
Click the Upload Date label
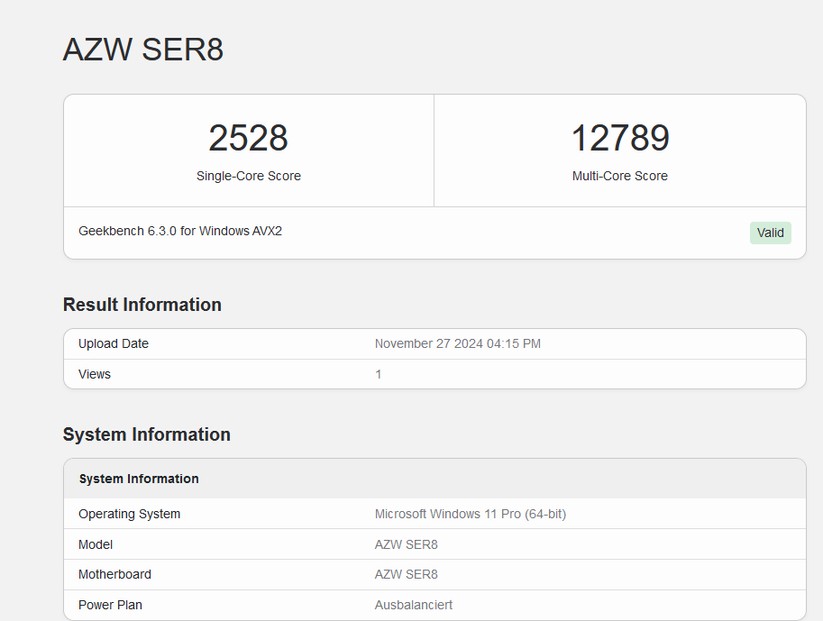[113, 344]
